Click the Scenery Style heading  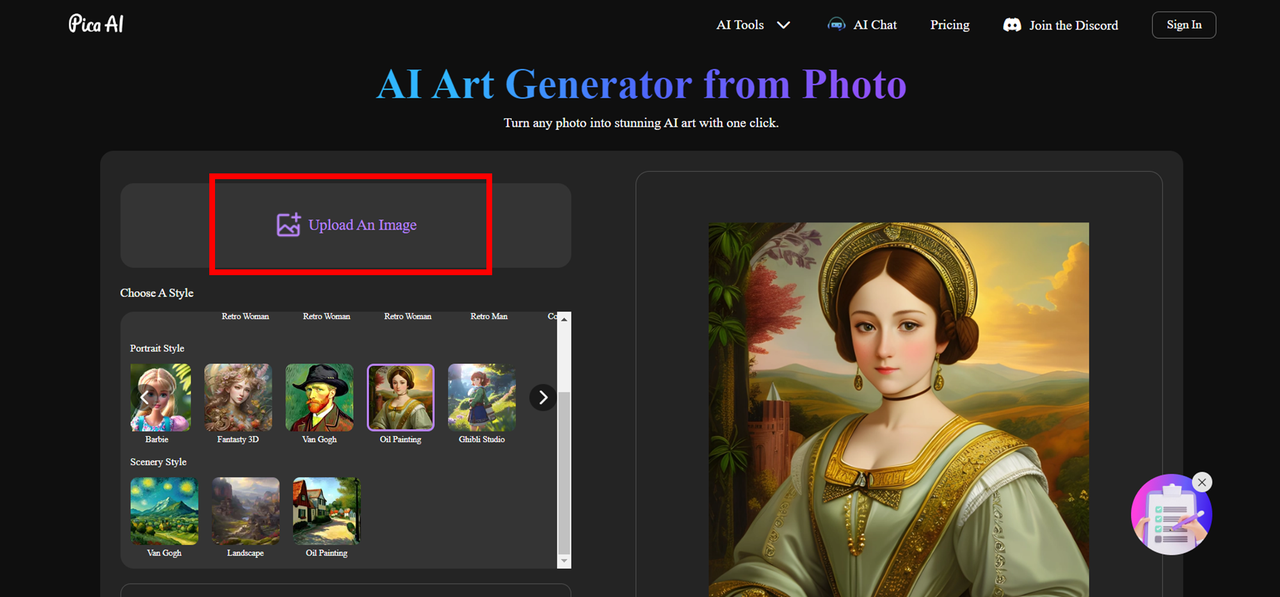(x=158, y=462)
